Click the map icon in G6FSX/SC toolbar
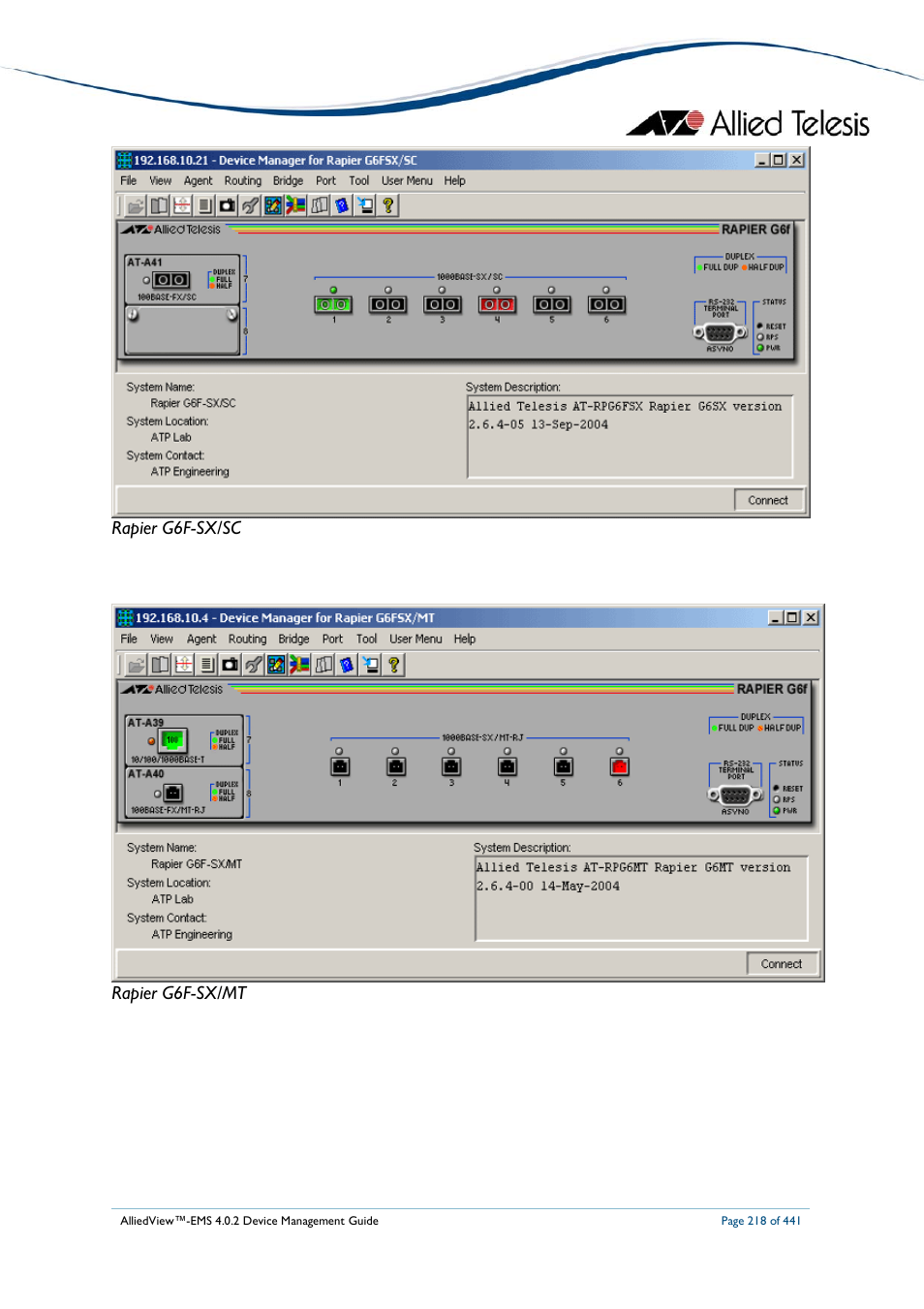This screenshot has height=1309, width=924. [319, 205]
